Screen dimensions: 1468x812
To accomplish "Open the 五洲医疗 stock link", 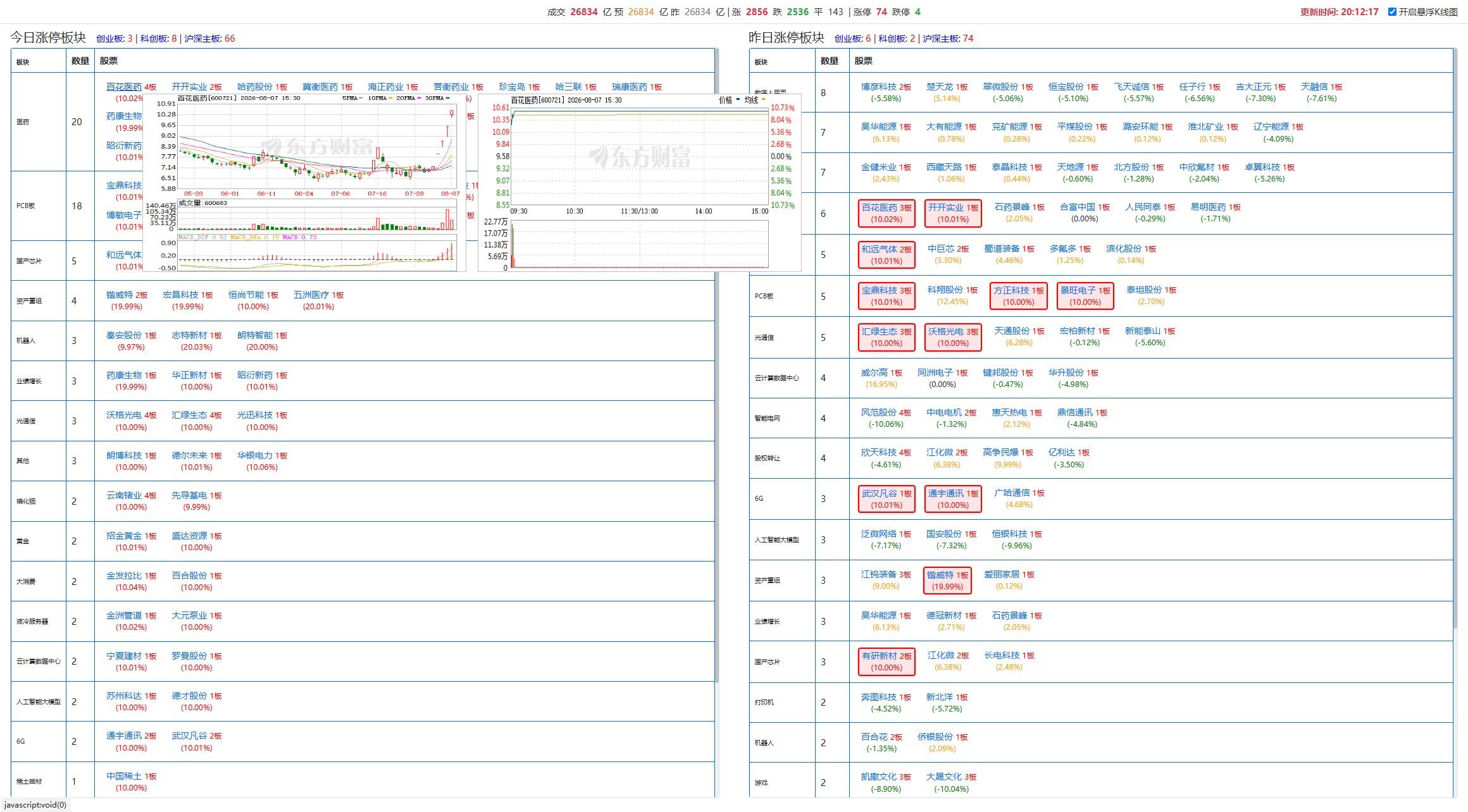I will 311,295.
